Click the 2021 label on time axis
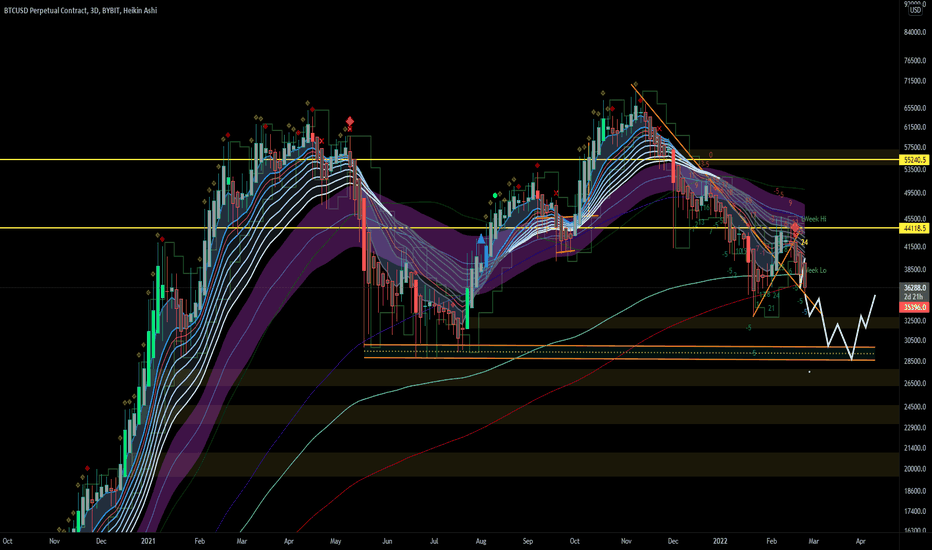The width and height of the screenshot is (932, 550). (148, 541)
